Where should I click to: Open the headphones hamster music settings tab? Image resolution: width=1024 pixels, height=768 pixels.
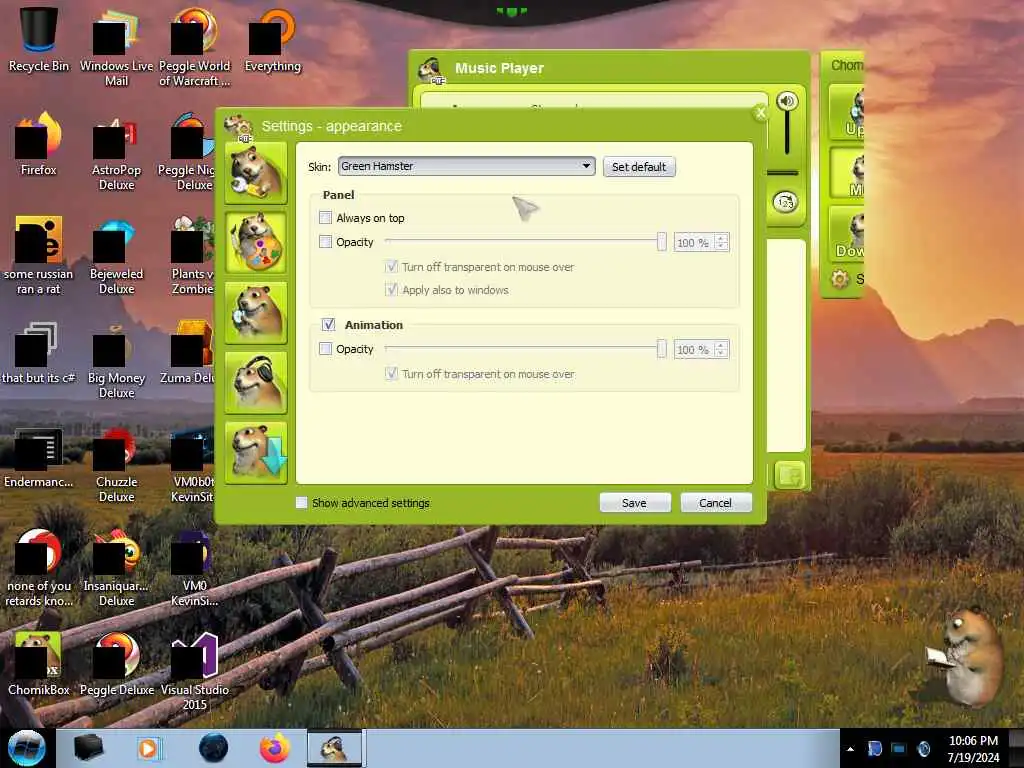click(x=255, y=383)
